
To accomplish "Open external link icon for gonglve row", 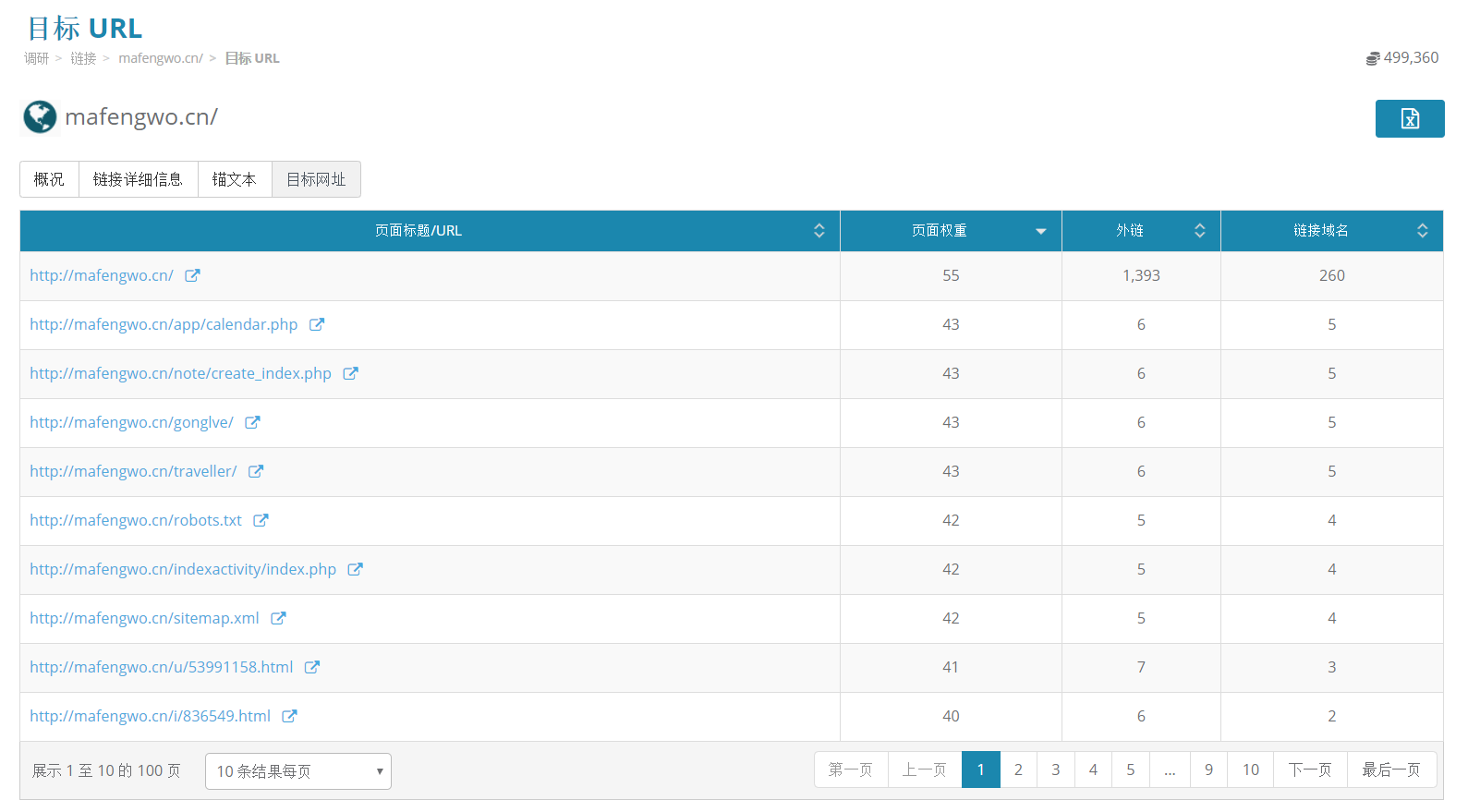I will pos(252,422).
